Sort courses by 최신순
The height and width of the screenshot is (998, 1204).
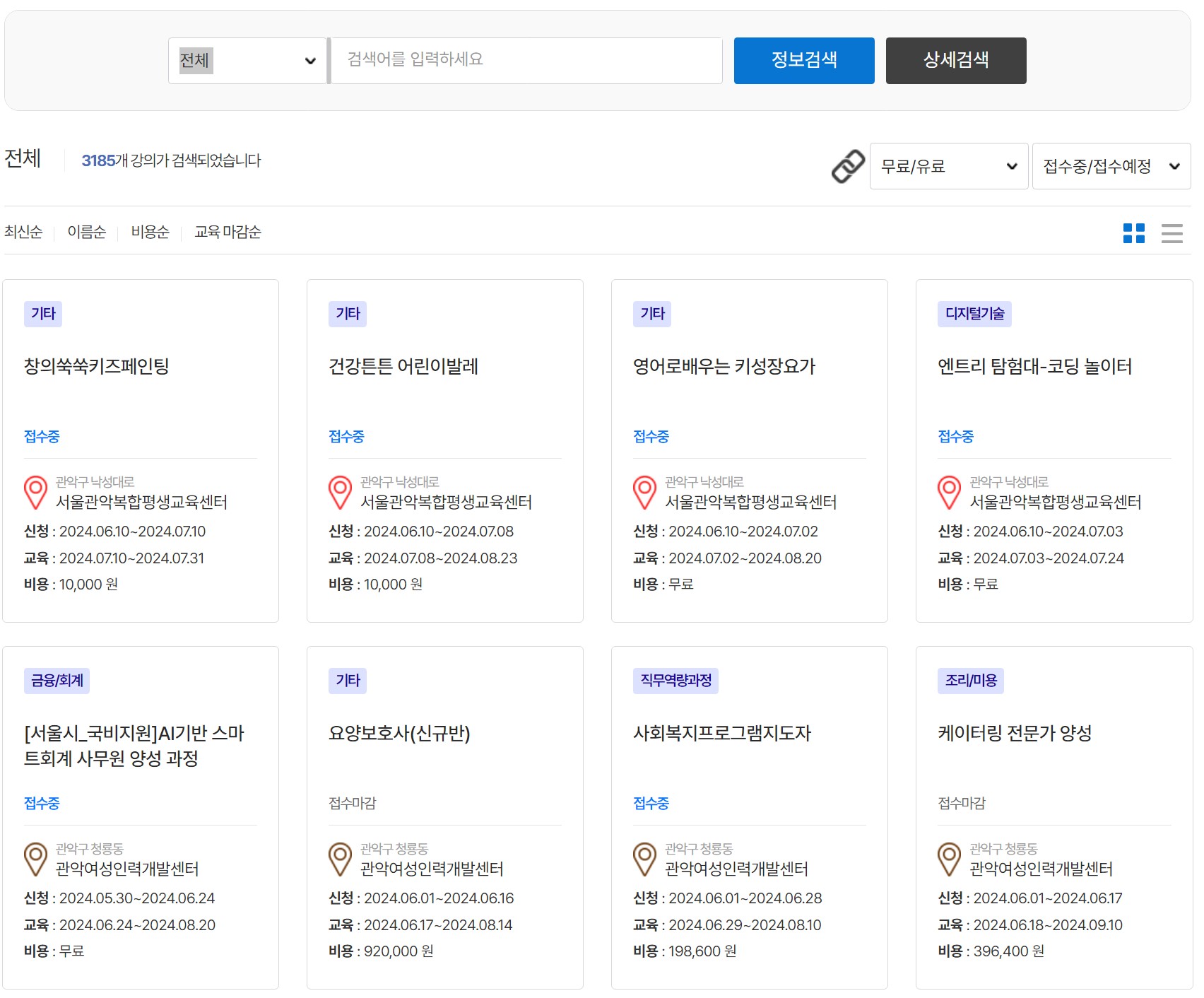[x=23, y=232]
